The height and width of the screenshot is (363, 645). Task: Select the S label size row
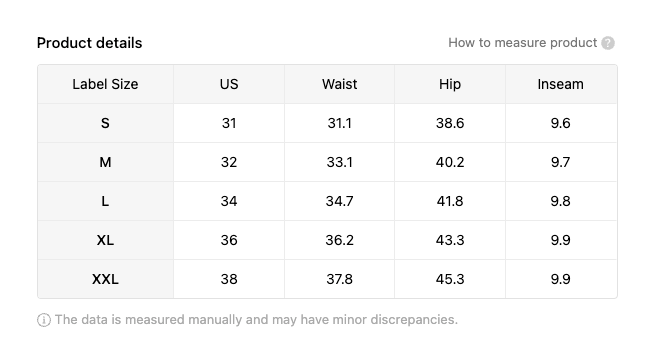[327, 123]
